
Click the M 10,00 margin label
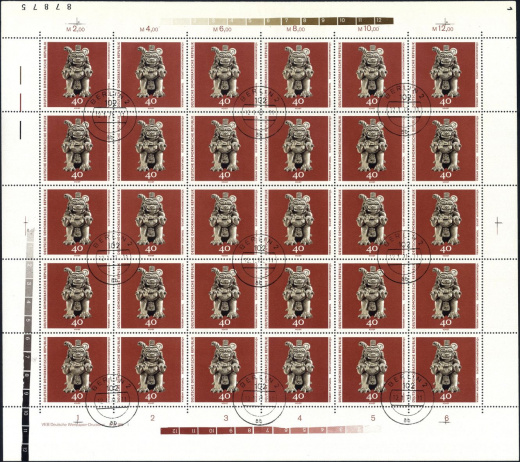(369, 29)
